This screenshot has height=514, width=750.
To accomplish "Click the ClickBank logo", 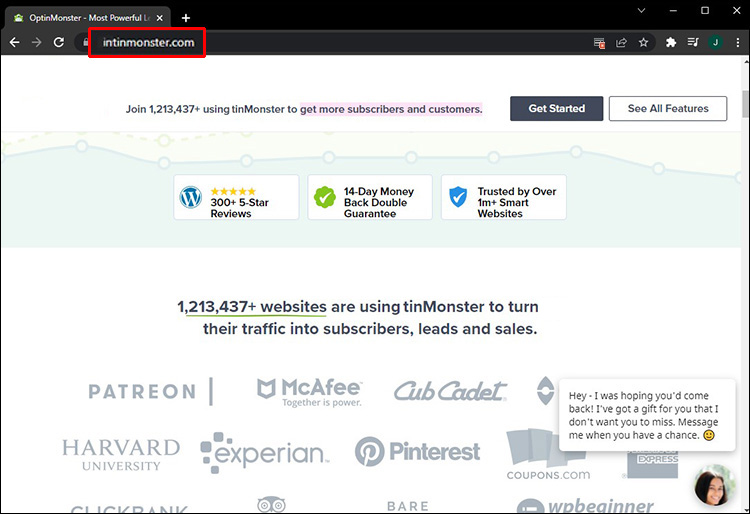I will pyautogui.click(x=130, y=509).
